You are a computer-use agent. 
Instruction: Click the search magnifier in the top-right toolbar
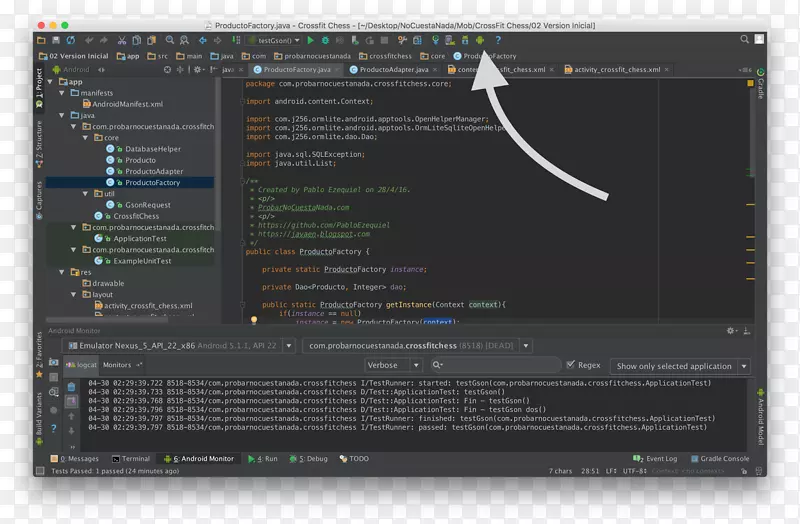tap(745, 40)
